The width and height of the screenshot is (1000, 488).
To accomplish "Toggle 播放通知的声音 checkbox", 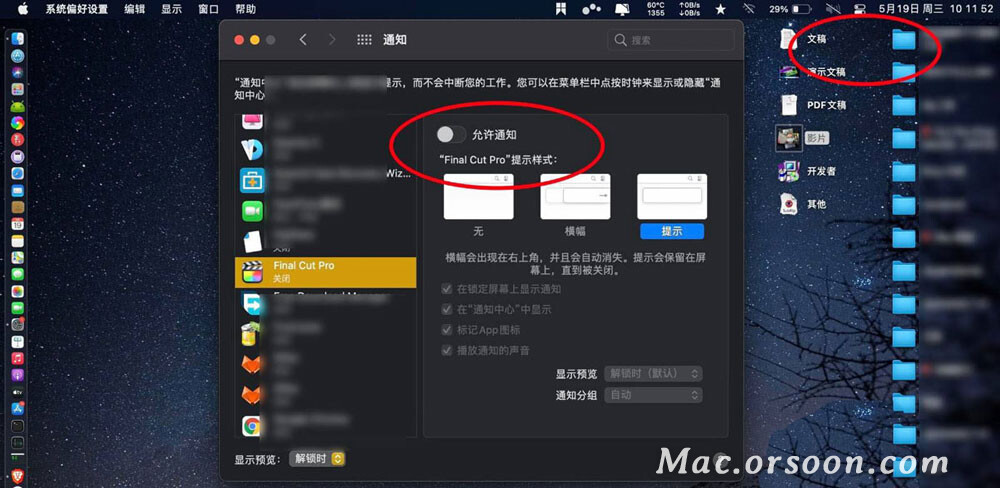I will (447, 350).
